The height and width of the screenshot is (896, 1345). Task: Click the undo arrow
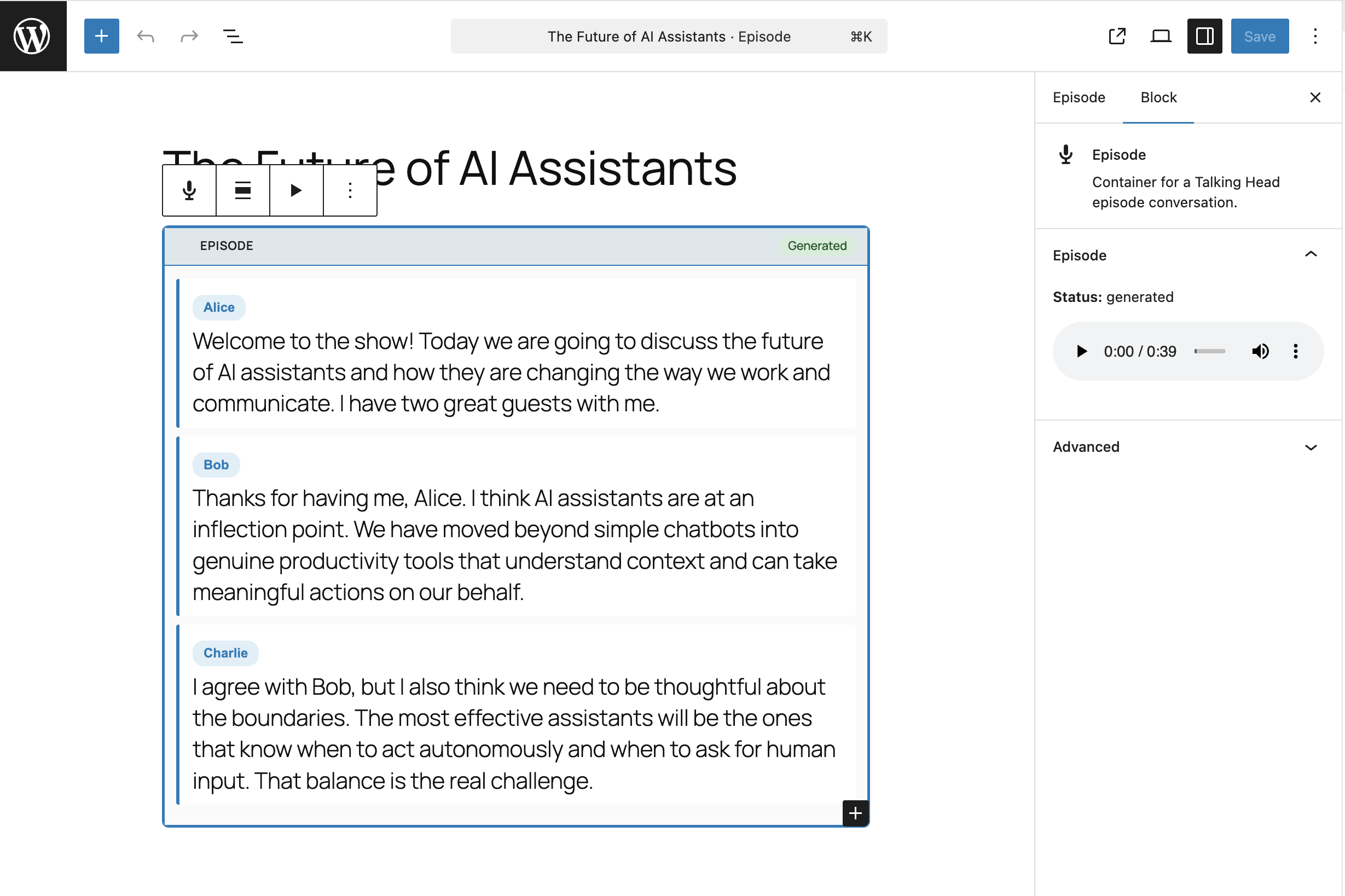pos(146,37)
